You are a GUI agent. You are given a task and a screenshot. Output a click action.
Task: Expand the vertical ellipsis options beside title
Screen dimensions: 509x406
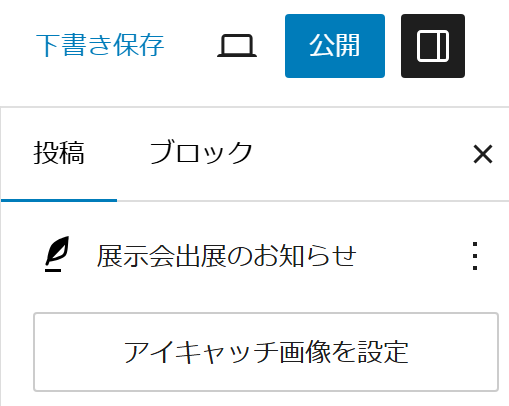[475, 256]
